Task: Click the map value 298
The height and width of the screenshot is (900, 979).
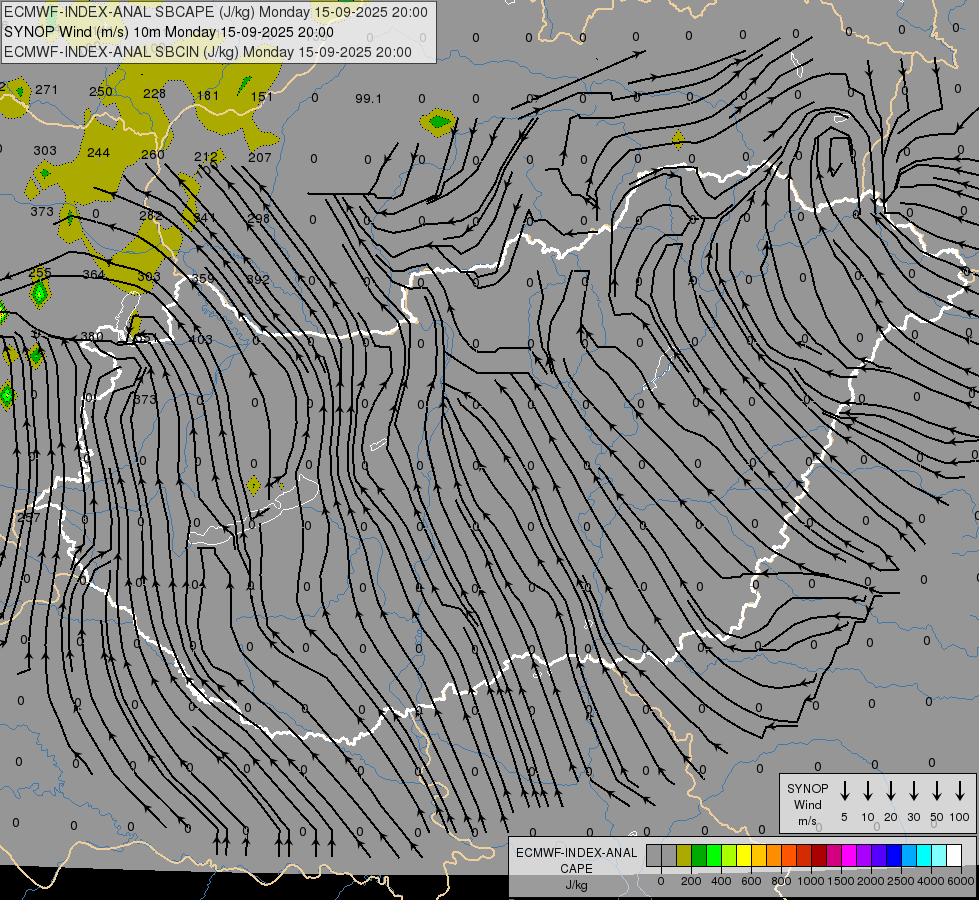Action: [258, 218]
